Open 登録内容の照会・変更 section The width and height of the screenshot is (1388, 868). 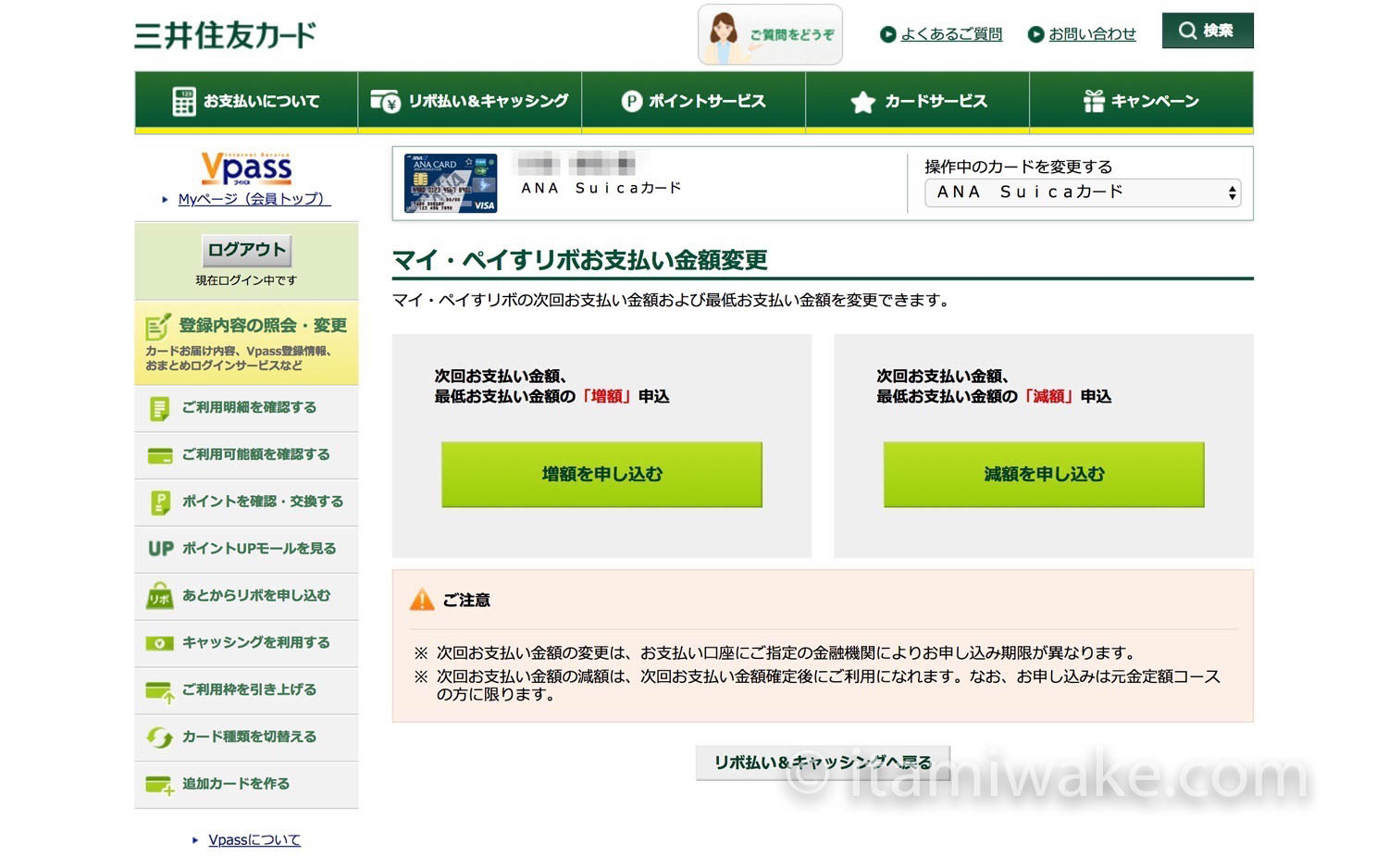(x=246, y=342)
